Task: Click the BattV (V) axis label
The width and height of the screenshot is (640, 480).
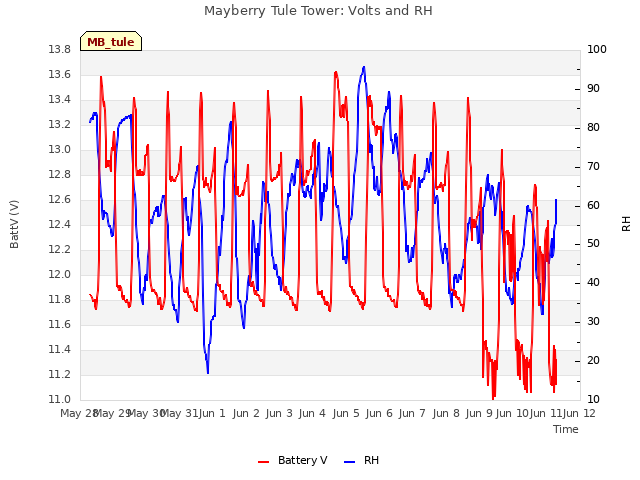Action: point(14,224)
